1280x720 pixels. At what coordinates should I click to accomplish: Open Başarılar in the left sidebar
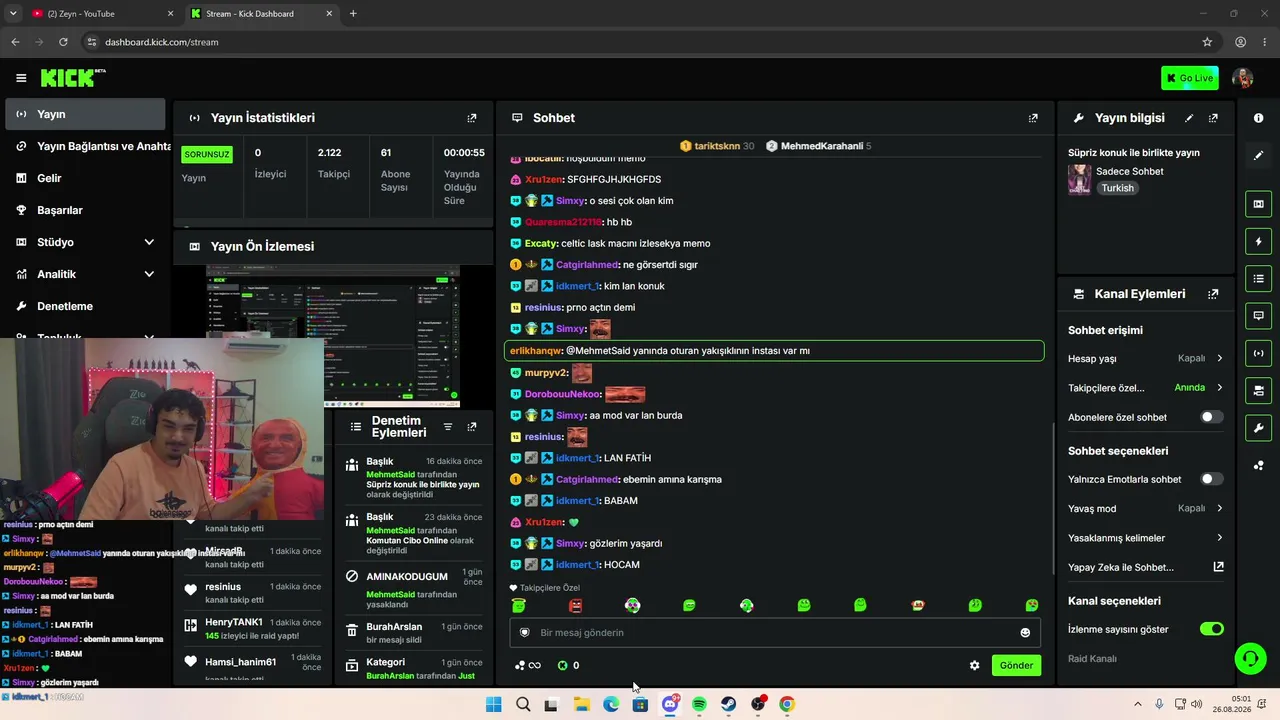86,210
